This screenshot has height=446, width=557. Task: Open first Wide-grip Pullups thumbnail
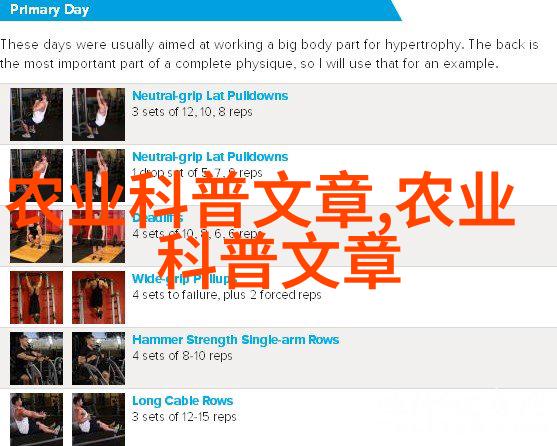tap(37, 298)
